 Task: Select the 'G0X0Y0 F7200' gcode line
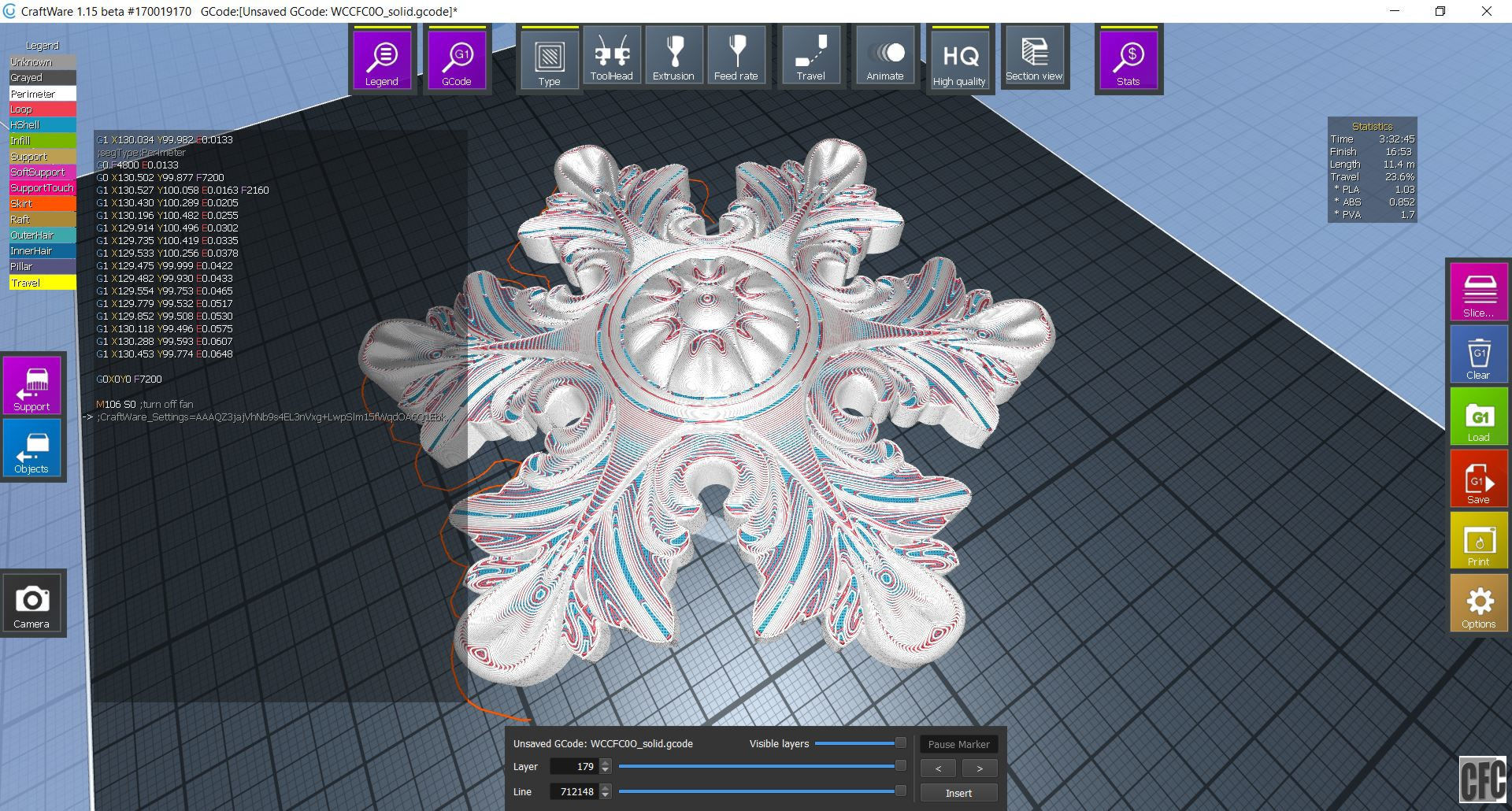(x=129, y=380)
